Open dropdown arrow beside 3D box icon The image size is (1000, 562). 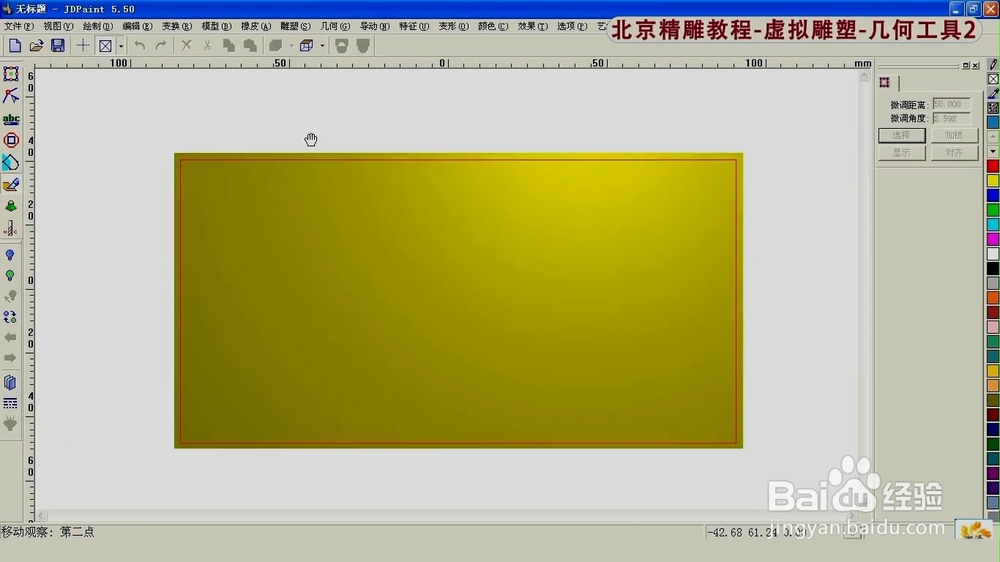click(322, 46)
